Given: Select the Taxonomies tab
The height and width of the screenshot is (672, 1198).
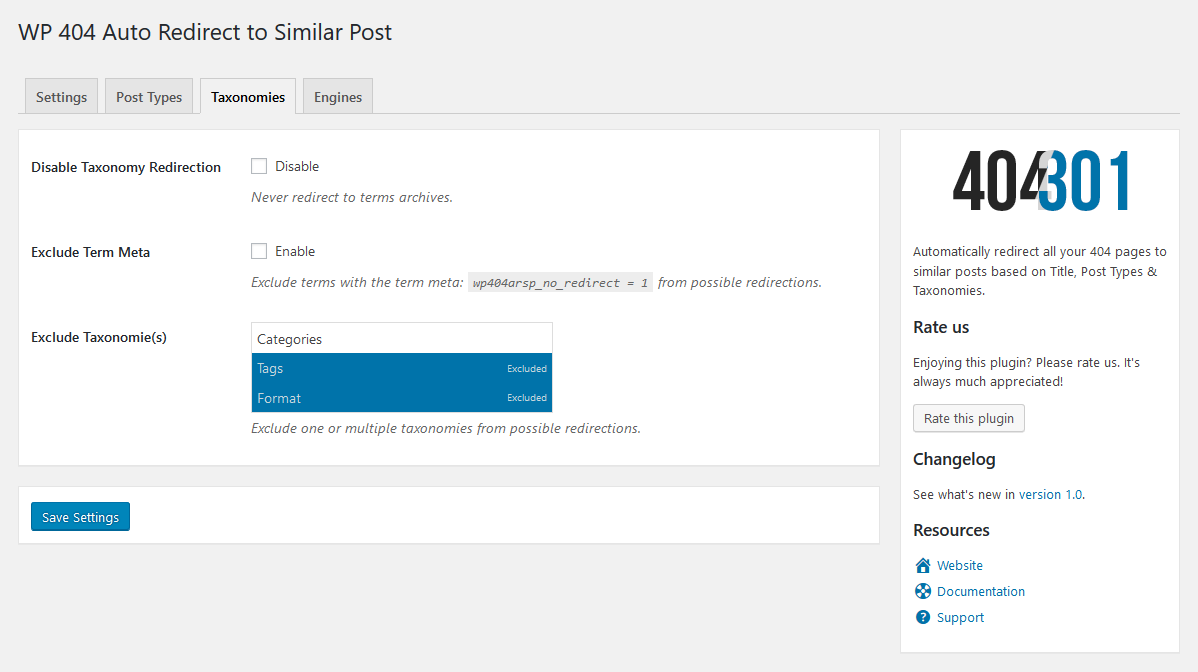Looking at the screenshot, I should (248, 96).
